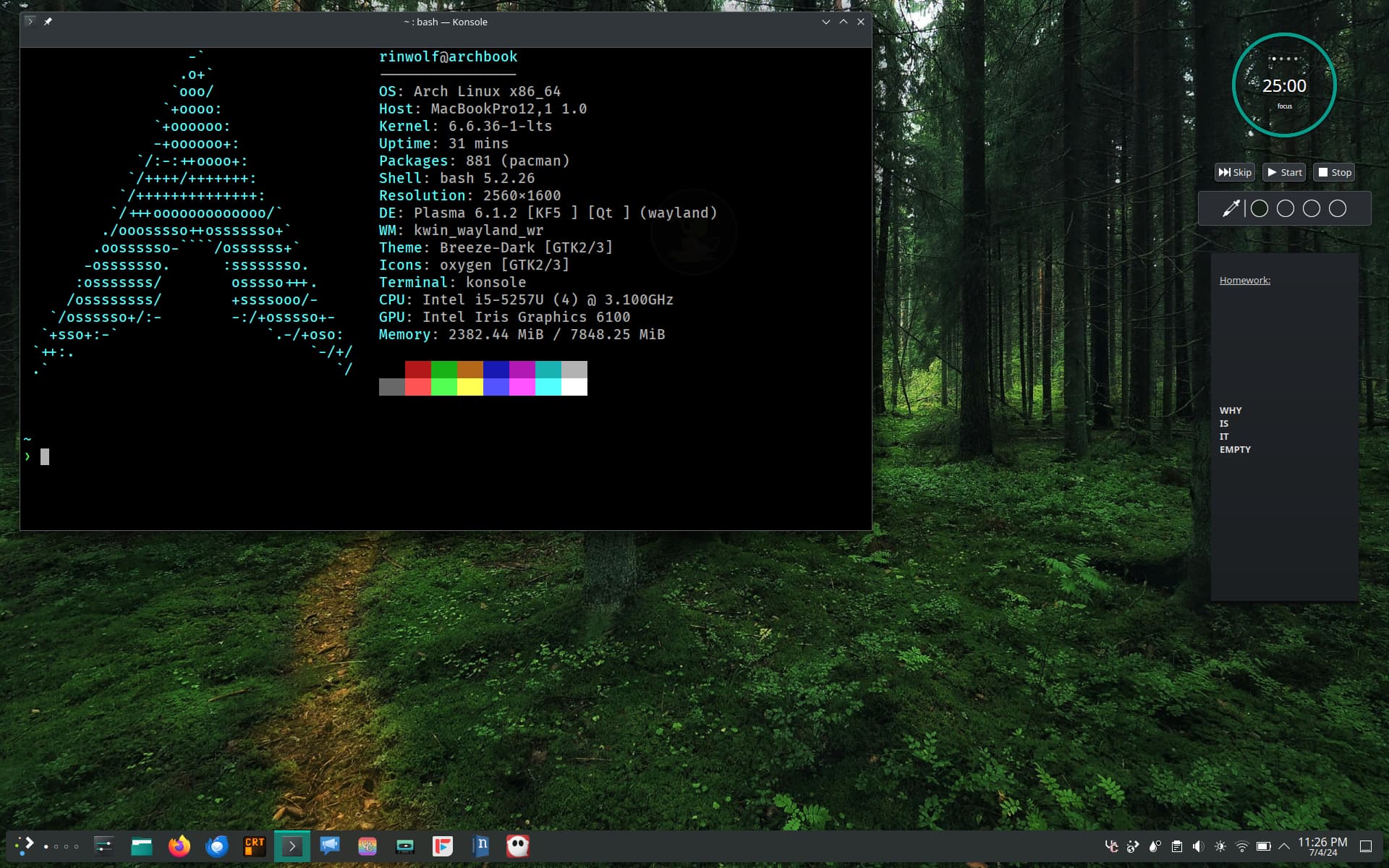Viewport: 1389px width, 868px height.
Task: Click the 'EMPTY' word in the sticky note
Action: tap(1235, 449)
